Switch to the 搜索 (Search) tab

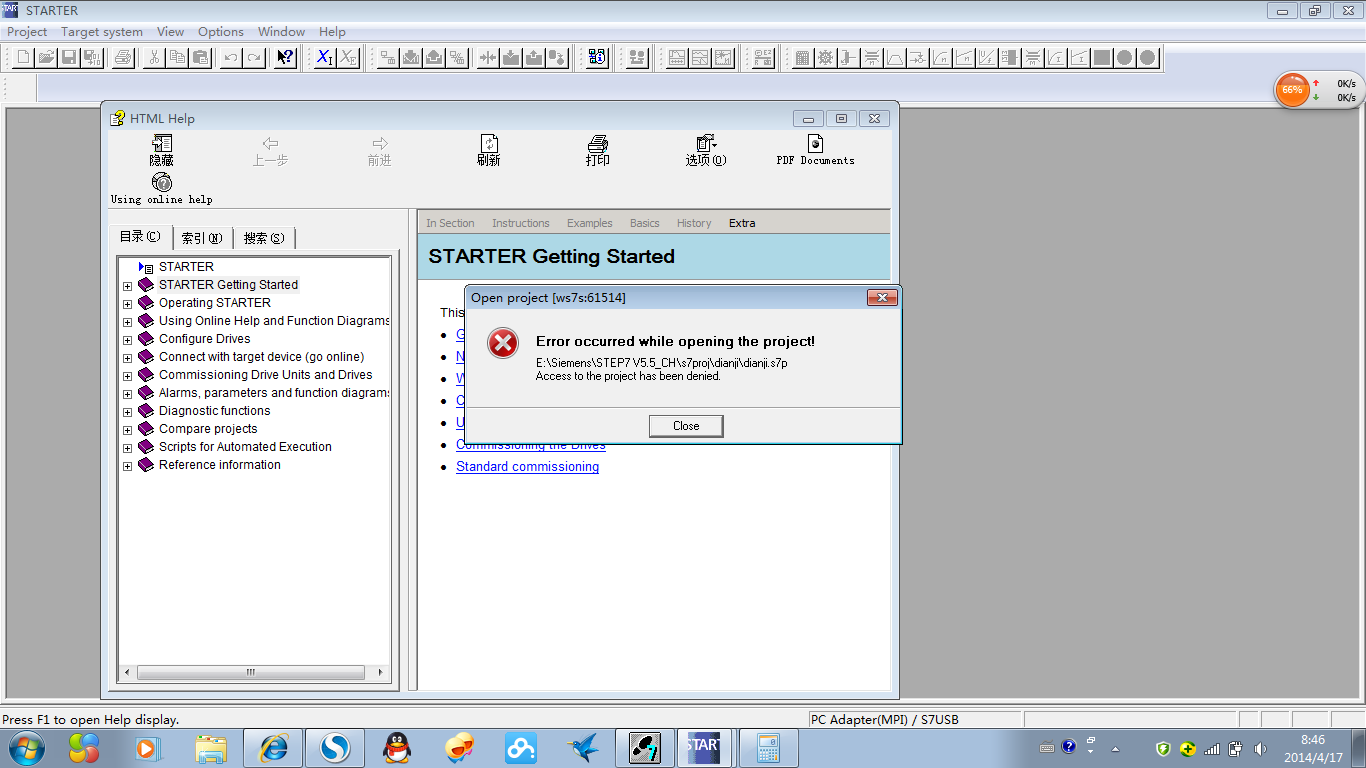pos(264,238)
